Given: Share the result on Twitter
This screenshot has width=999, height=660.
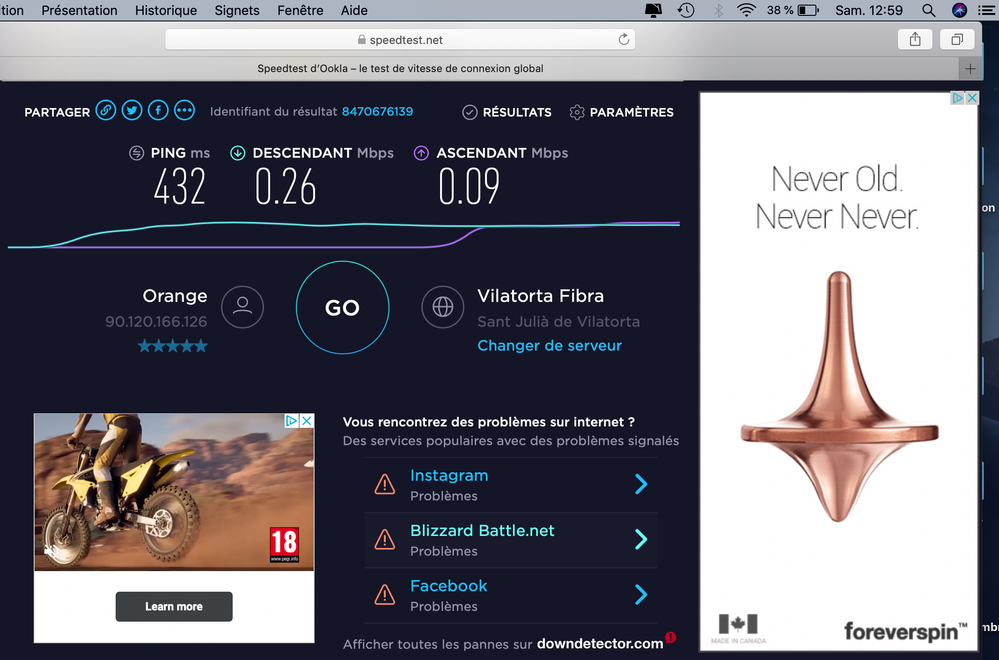Looking at the screenshot, I should pos(132,111).
